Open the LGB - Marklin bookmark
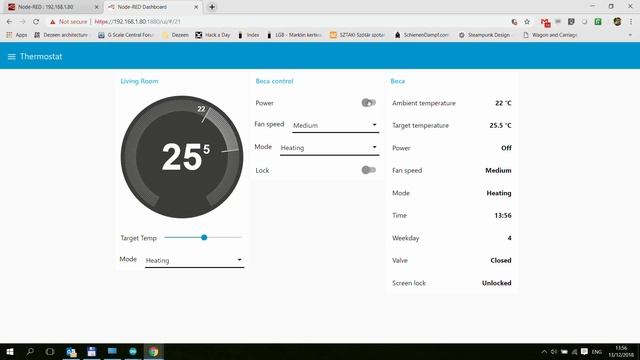Viewport: 640px width, 360px height. pos(294,35)
